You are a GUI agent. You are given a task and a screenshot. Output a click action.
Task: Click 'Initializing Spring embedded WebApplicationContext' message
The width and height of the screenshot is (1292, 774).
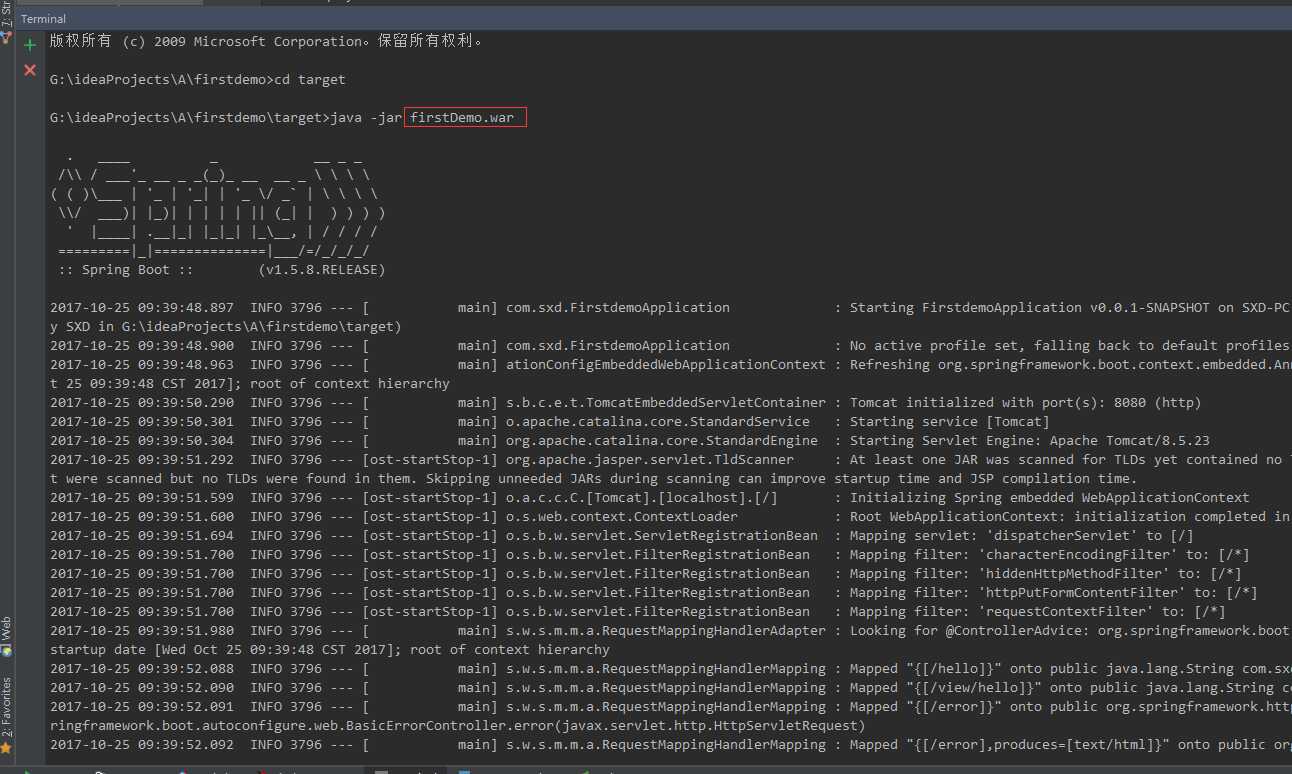(x=1050, y=498)
